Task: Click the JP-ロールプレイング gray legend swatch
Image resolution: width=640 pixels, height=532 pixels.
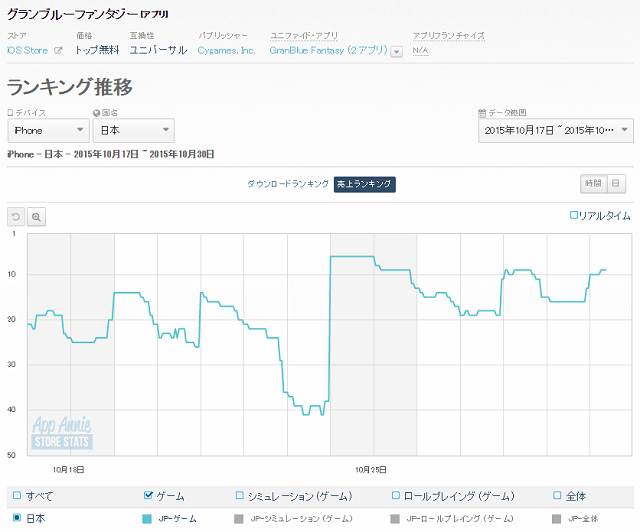Action: tap(395, 519)
